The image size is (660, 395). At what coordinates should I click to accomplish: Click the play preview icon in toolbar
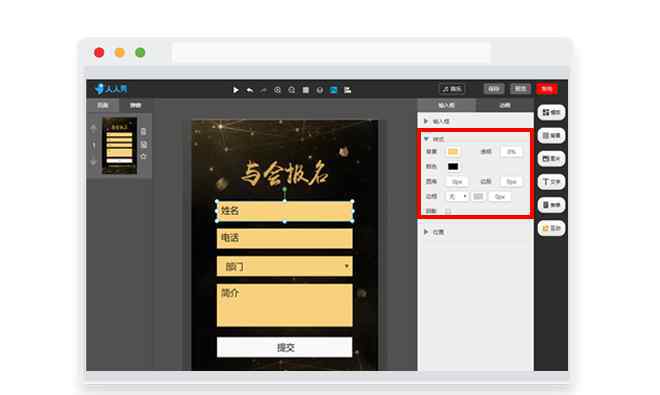click(236, 90)
